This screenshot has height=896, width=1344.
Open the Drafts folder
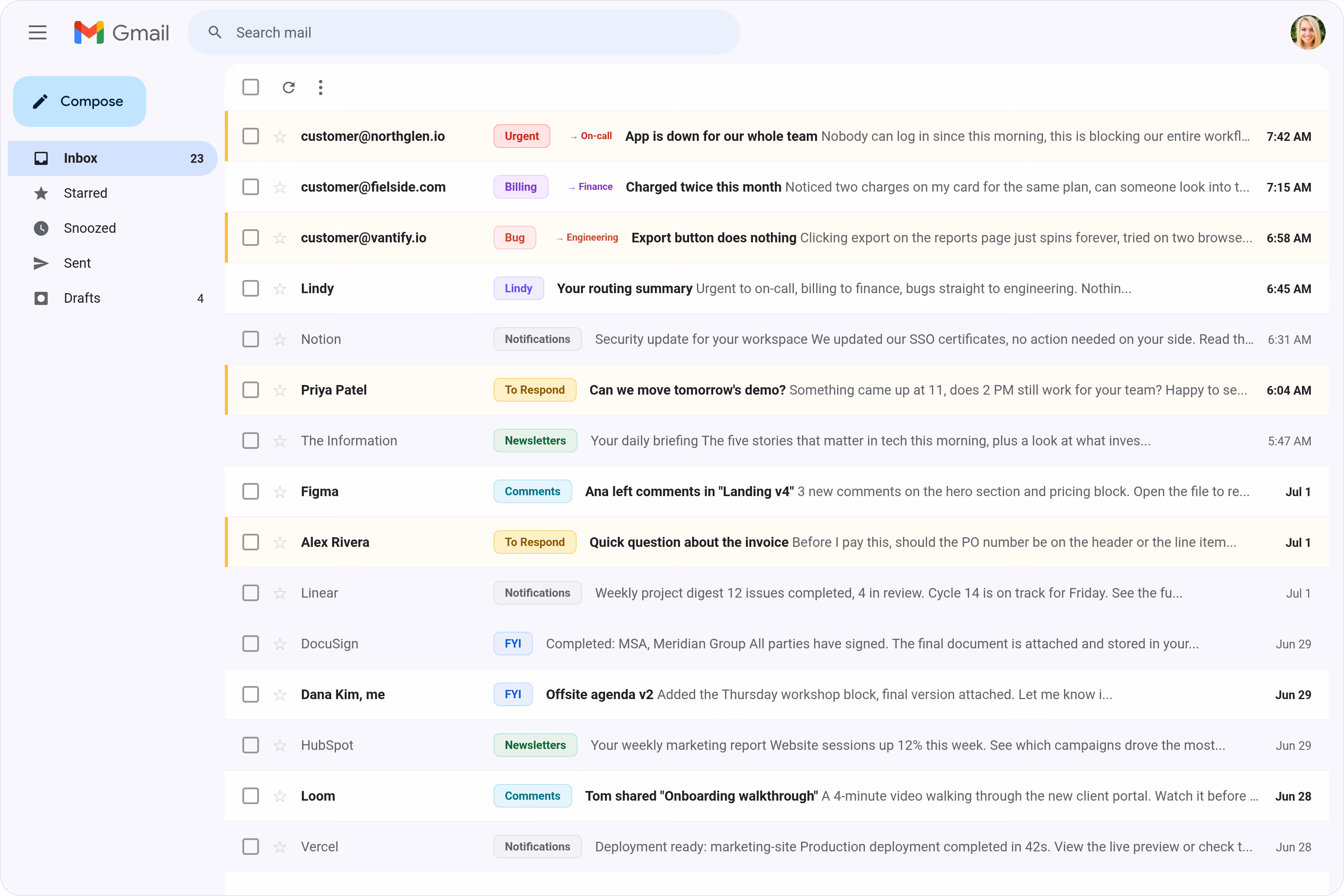pos(112,298)
